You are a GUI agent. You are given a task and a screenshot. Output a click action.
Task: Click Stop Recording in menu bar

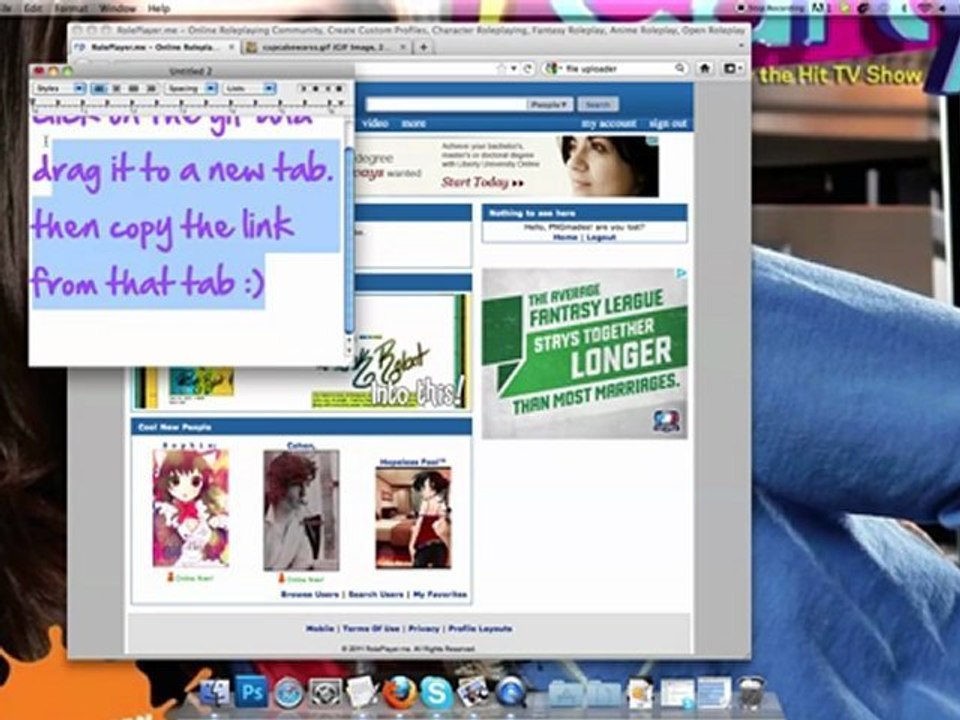772,8
